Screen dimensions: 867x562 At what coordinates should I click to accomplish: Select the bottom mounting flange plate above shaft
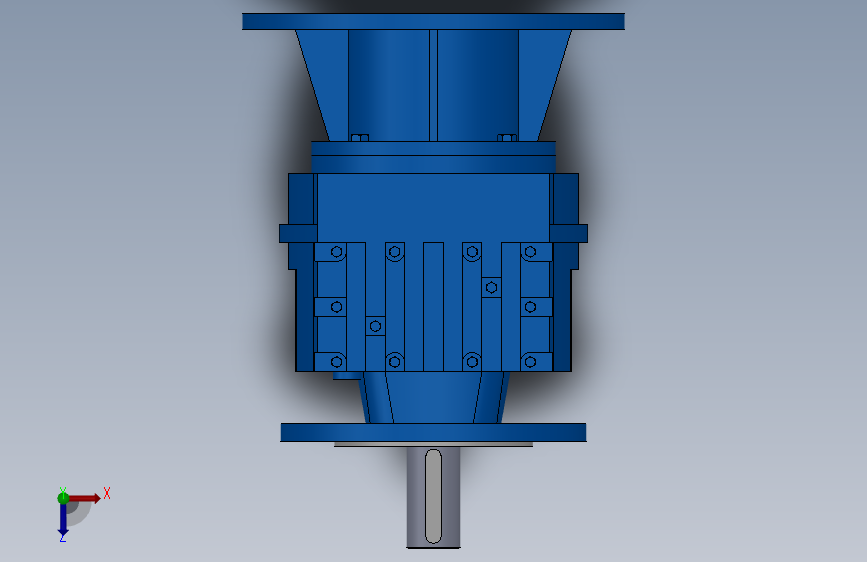tap(434, 433)
